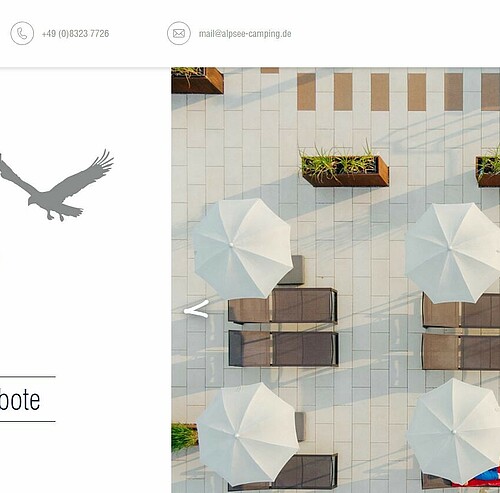Viewport: 500px width, 493px height.
Task: Click the central grass planter box
Action: [x=344, y=168]
